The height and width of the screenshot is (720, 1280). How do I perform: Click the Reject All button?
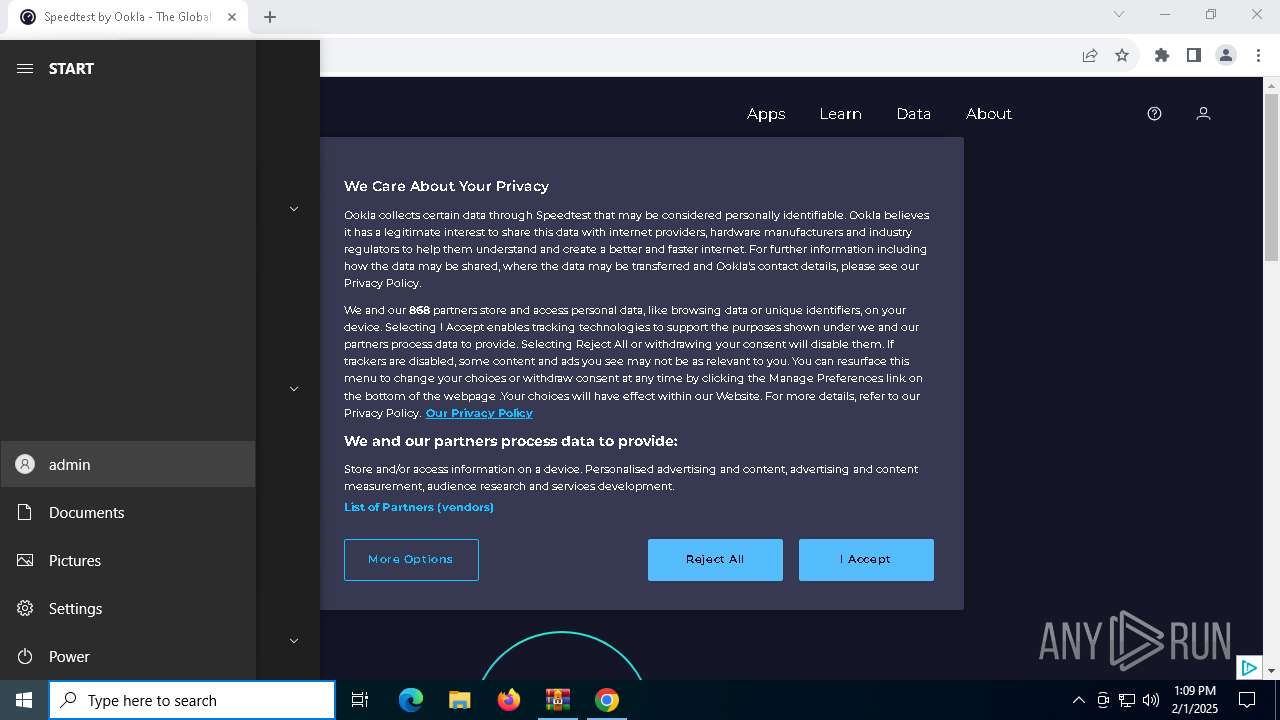click(715, 560)
